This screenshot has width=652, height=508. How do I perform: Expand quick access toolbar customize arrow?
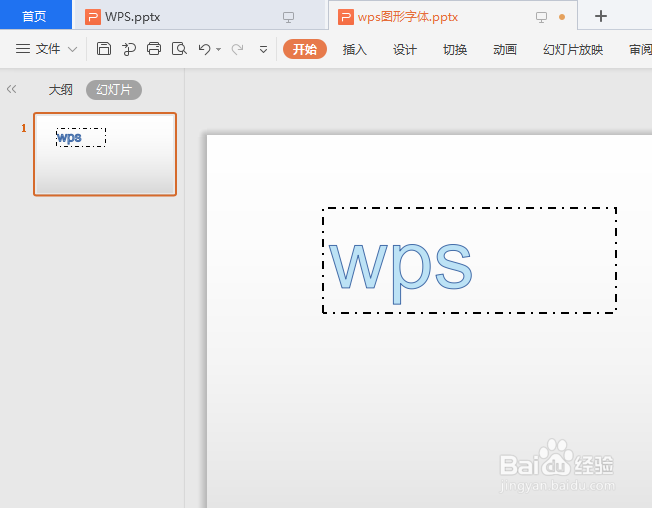click(263, 49)
